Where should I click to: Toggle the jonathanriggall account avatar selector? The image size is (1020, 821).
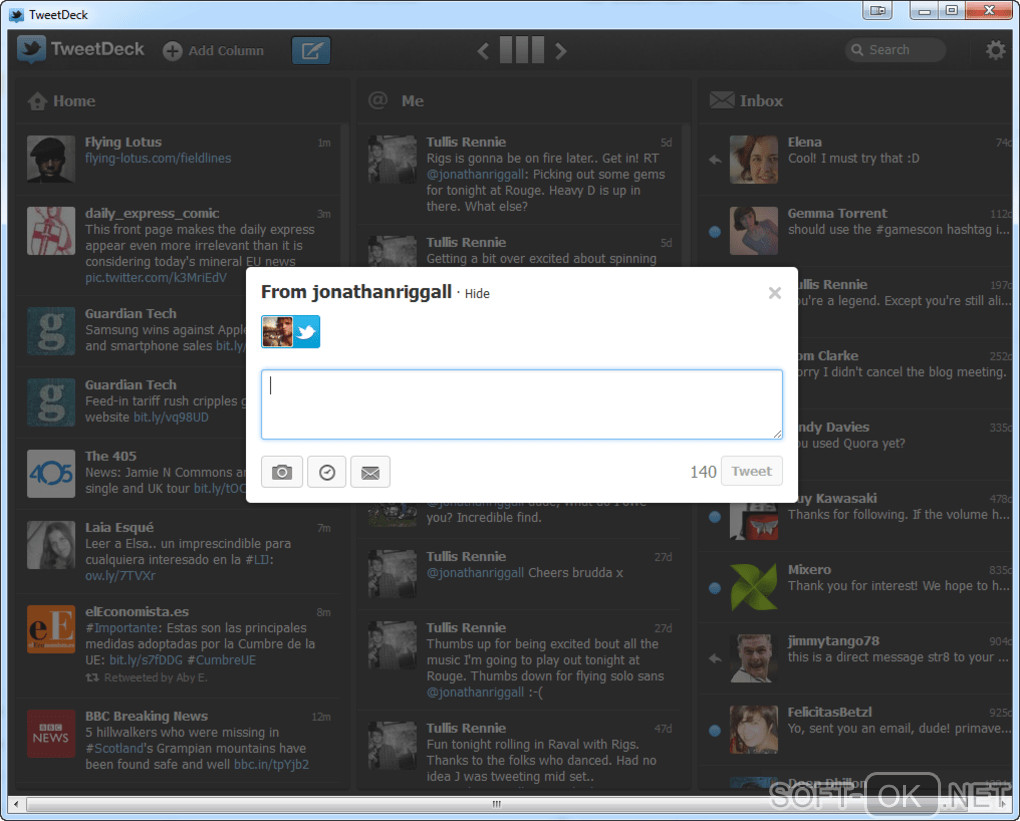pos(290,332)
